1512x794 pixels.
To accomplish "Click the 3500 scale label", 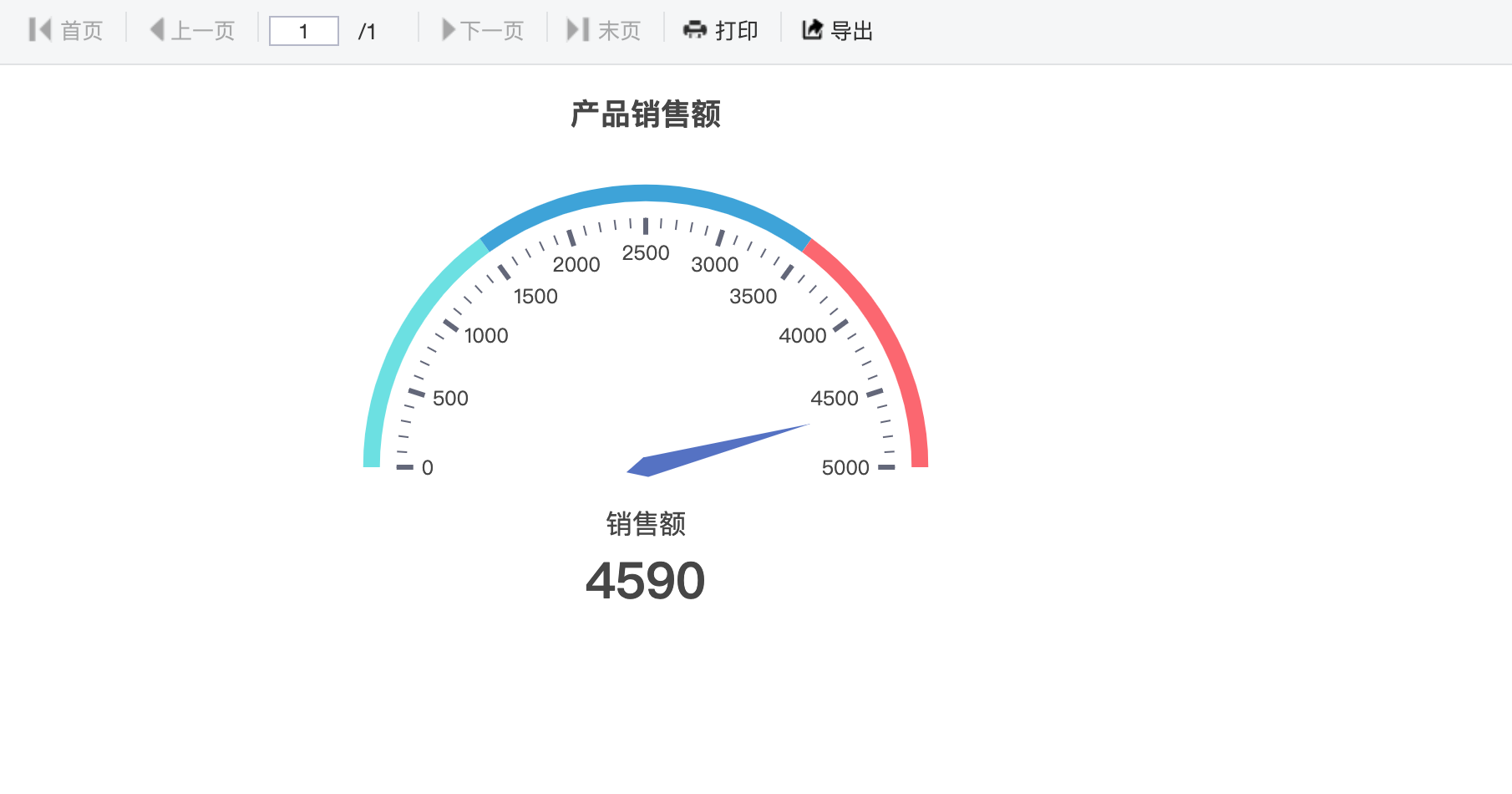I will (x=753, y=296).
